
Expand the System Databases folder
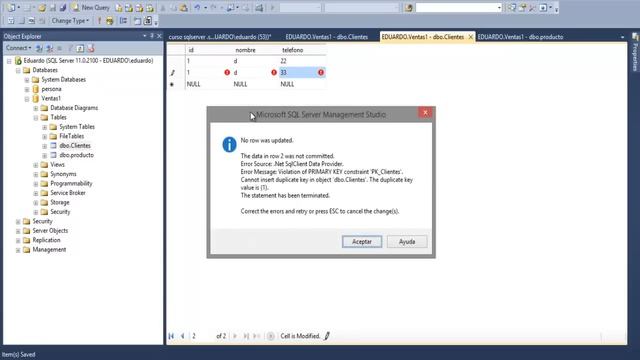27,80
